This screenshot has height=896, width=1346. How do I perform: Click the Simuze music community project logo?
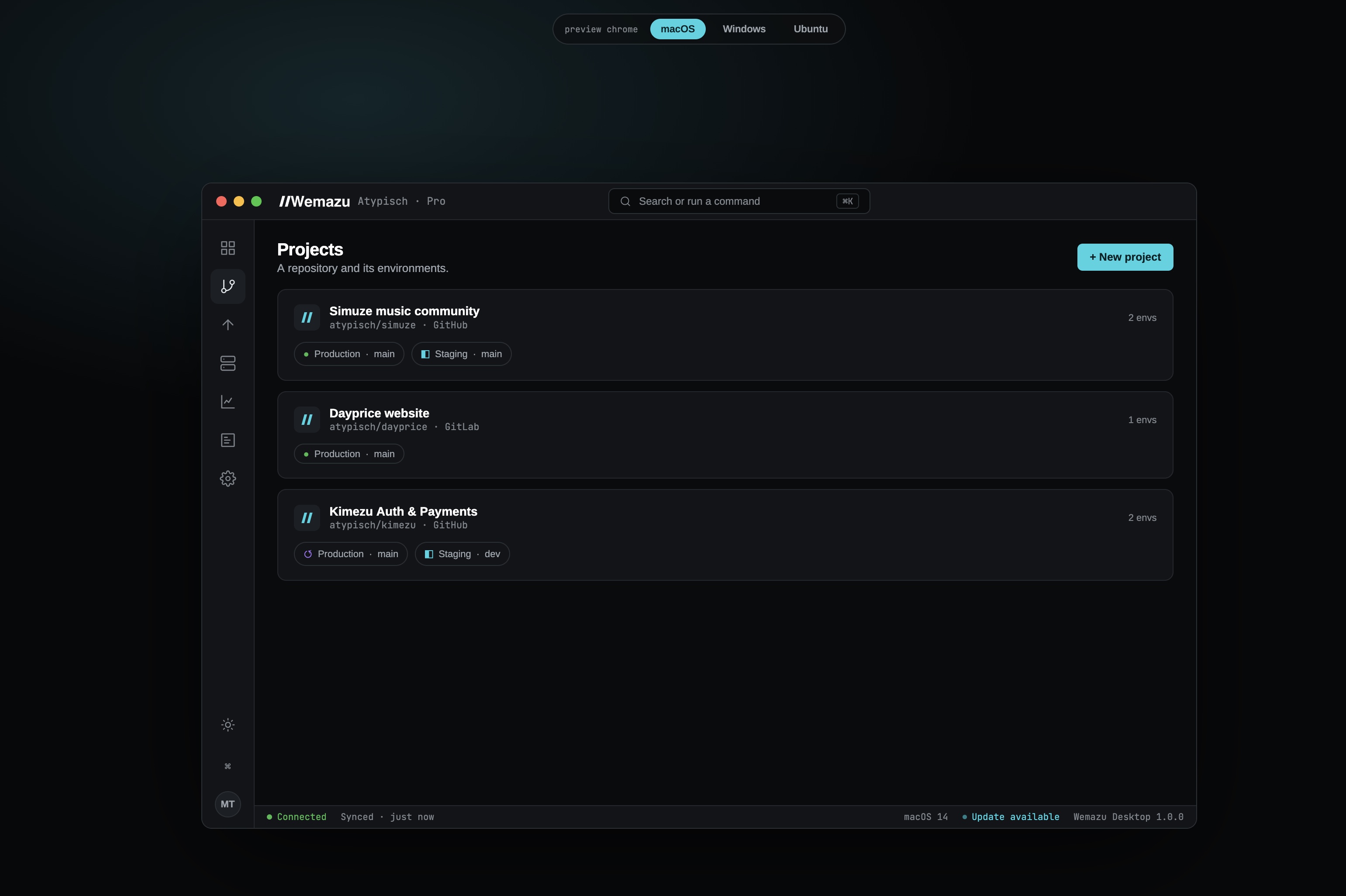[307, 318]
